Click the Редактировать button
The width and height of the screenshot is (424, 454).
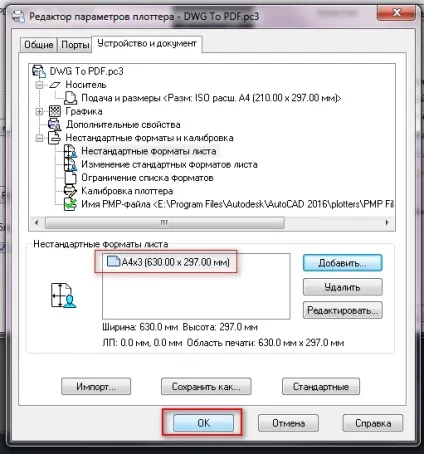coord(343,310)
